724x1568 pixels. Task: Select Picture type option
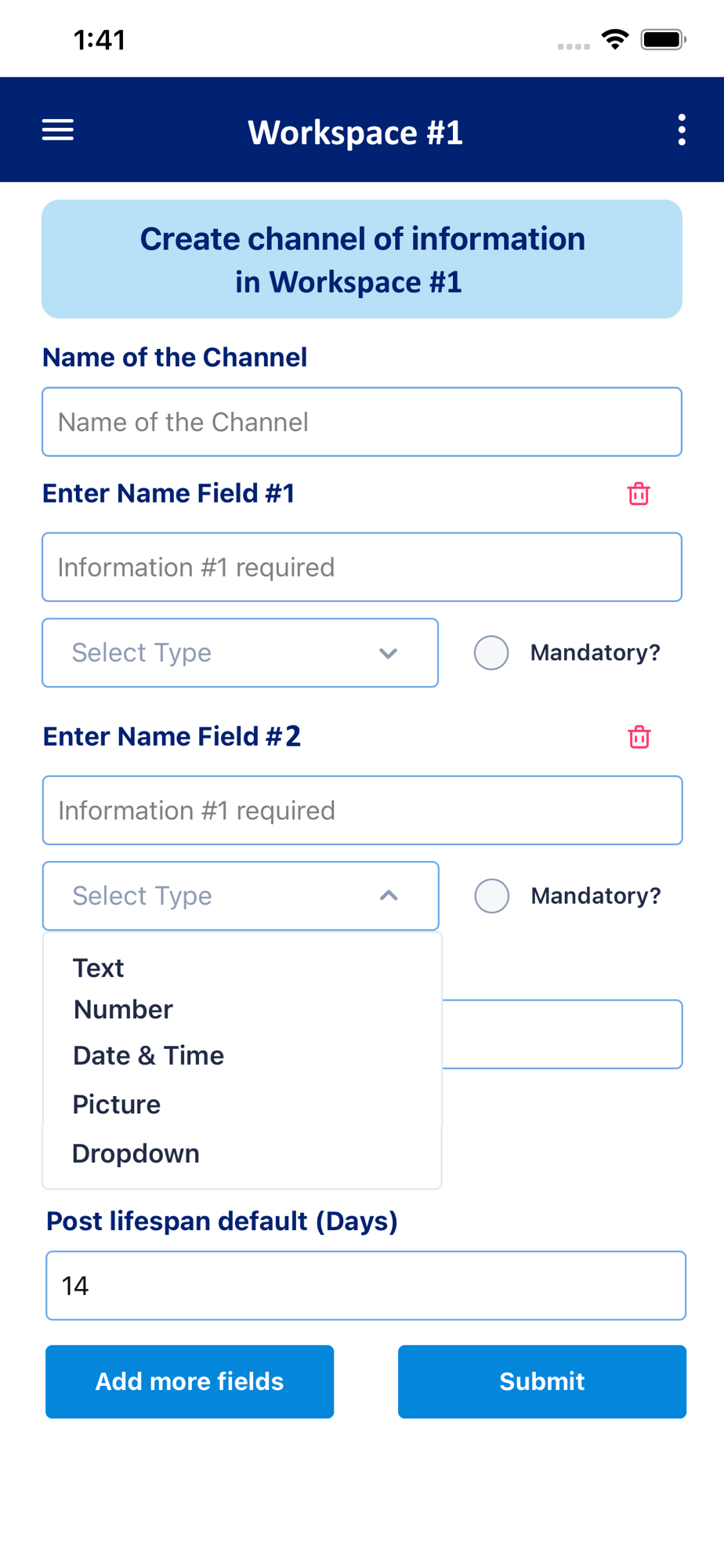(x=117, y=1105)
